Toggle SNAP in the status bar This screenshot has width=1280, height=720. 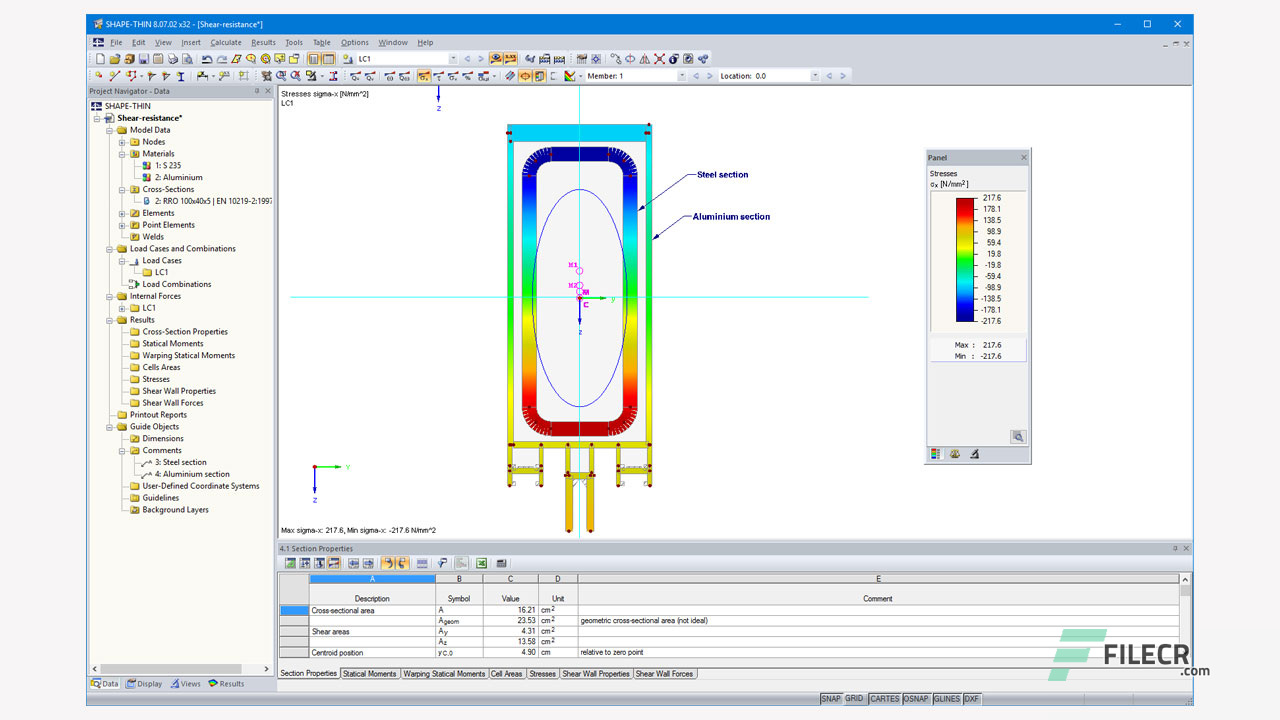[831, 699]
